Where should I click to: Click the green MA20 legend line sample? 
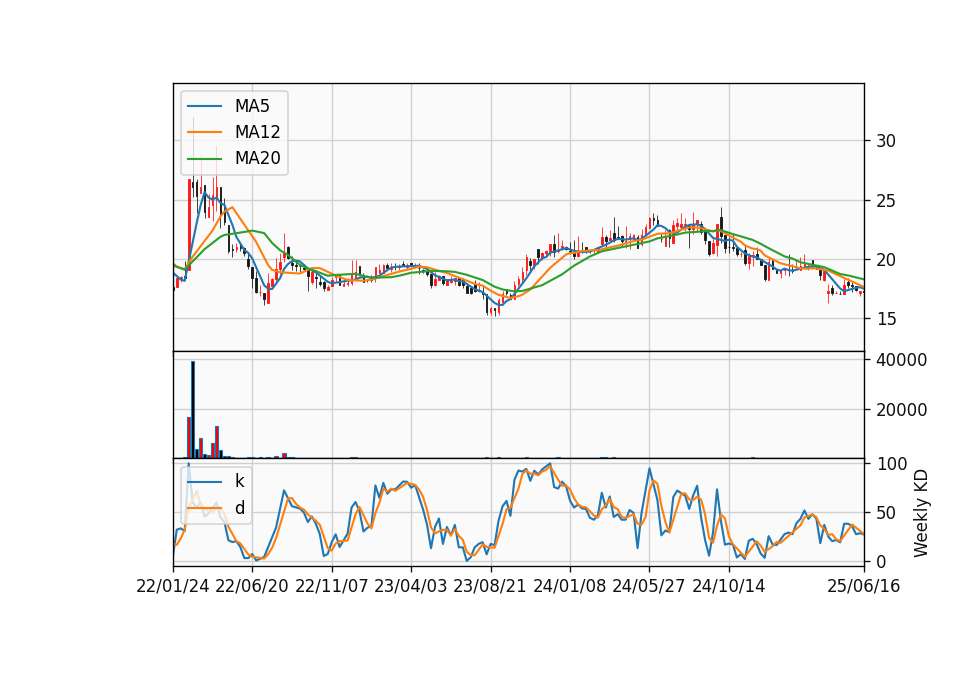(x=204, y=158)
